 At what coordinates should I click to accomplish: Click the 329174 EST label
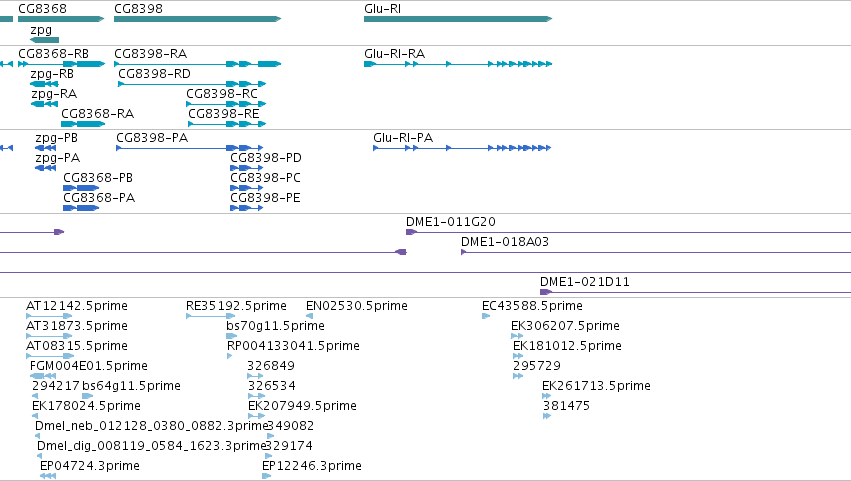point(289,446)
